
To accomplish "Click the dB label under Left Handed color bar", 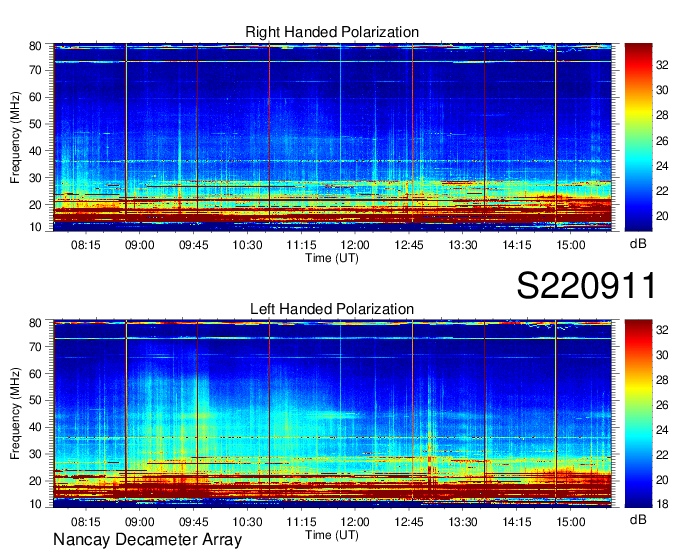I will 638,519.
